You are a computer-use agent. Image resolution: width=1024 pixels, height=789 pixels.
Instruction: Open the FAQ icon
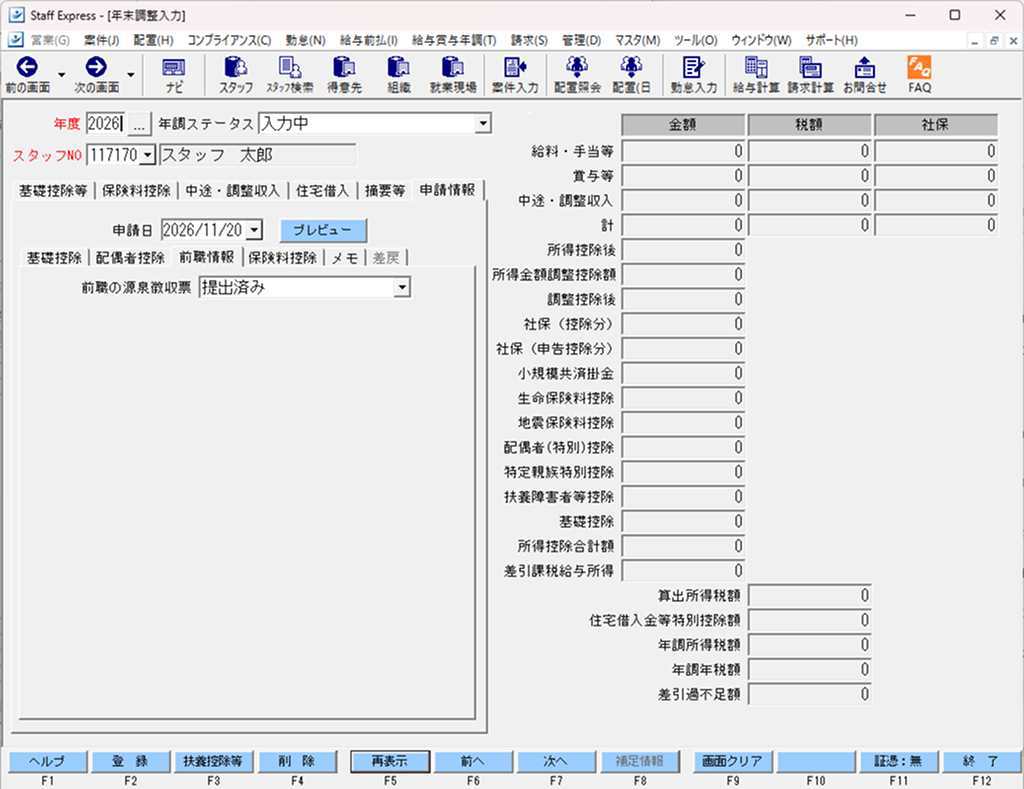click(x=920, y=74)
